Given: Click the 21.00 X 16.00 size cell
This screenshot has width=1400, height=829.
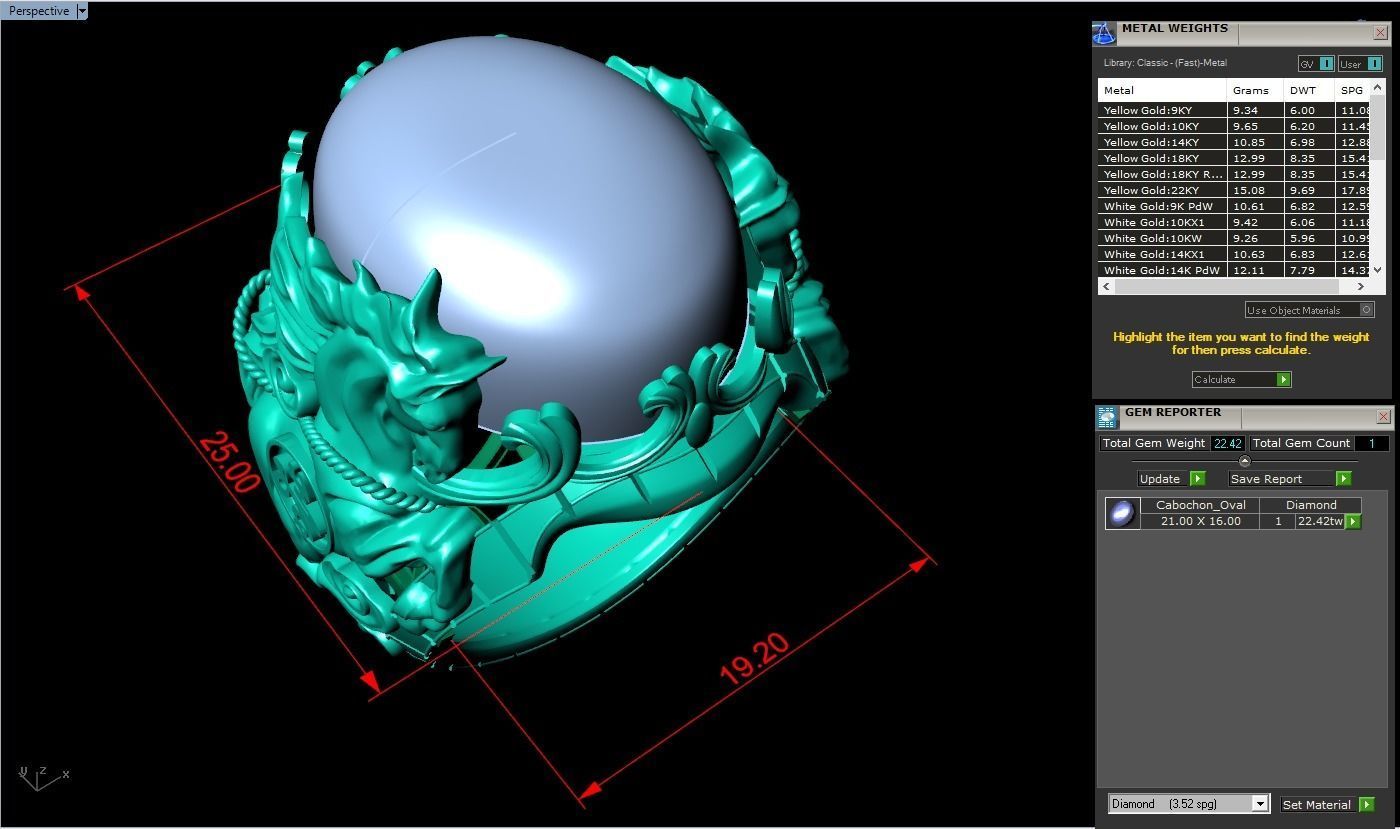Looking at the screenshot, I should point(1200,521).
